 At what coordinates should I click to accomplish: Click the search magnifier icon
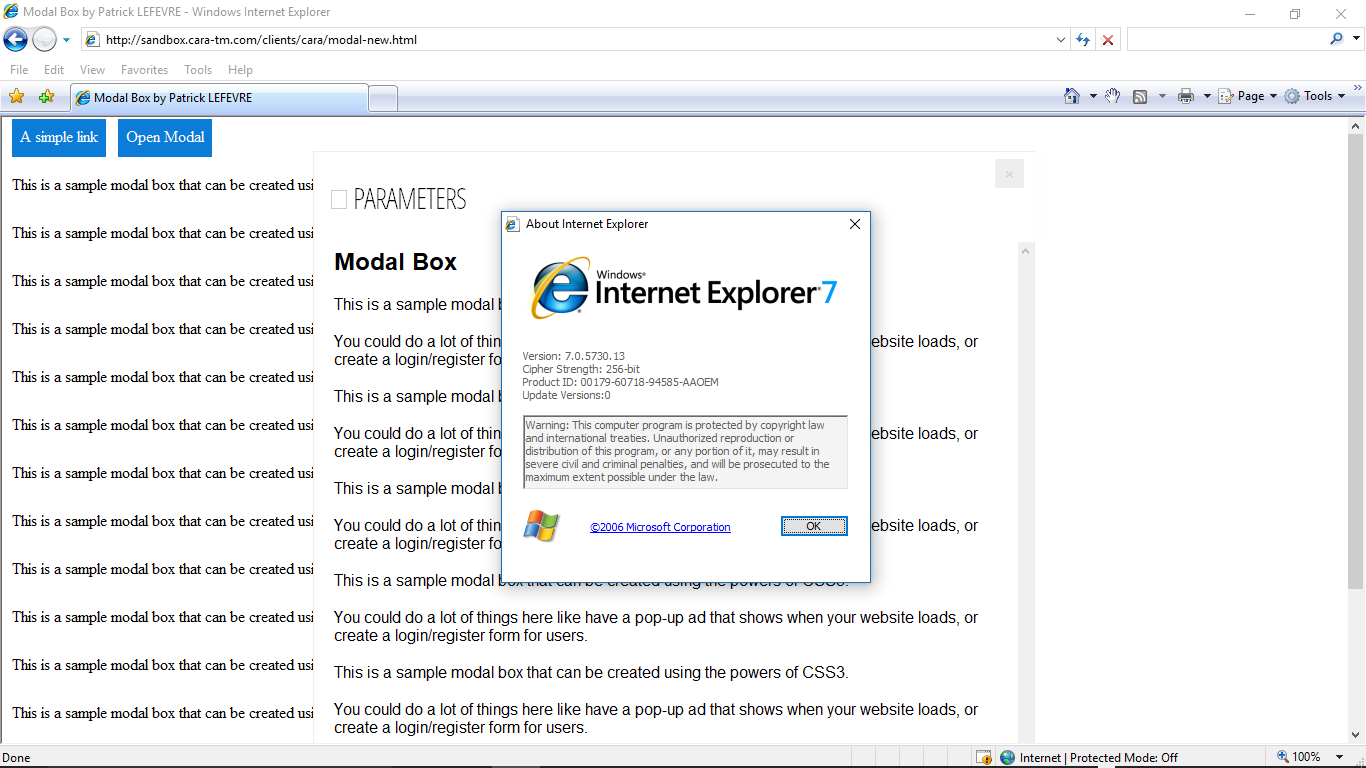click(1337, 39)
